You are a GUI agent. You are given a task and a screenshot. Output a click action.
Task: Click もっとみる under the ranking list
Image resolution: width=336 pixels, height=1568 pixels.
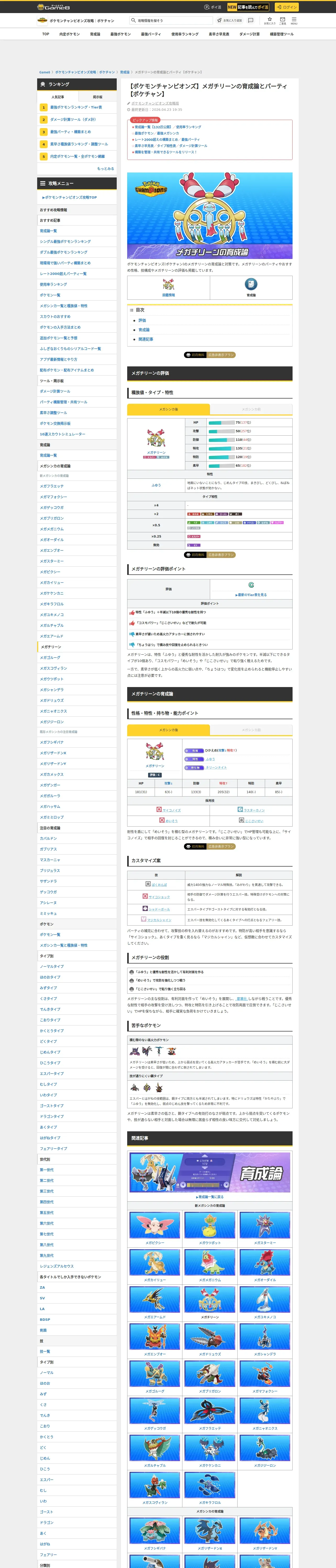coord(105,169)
